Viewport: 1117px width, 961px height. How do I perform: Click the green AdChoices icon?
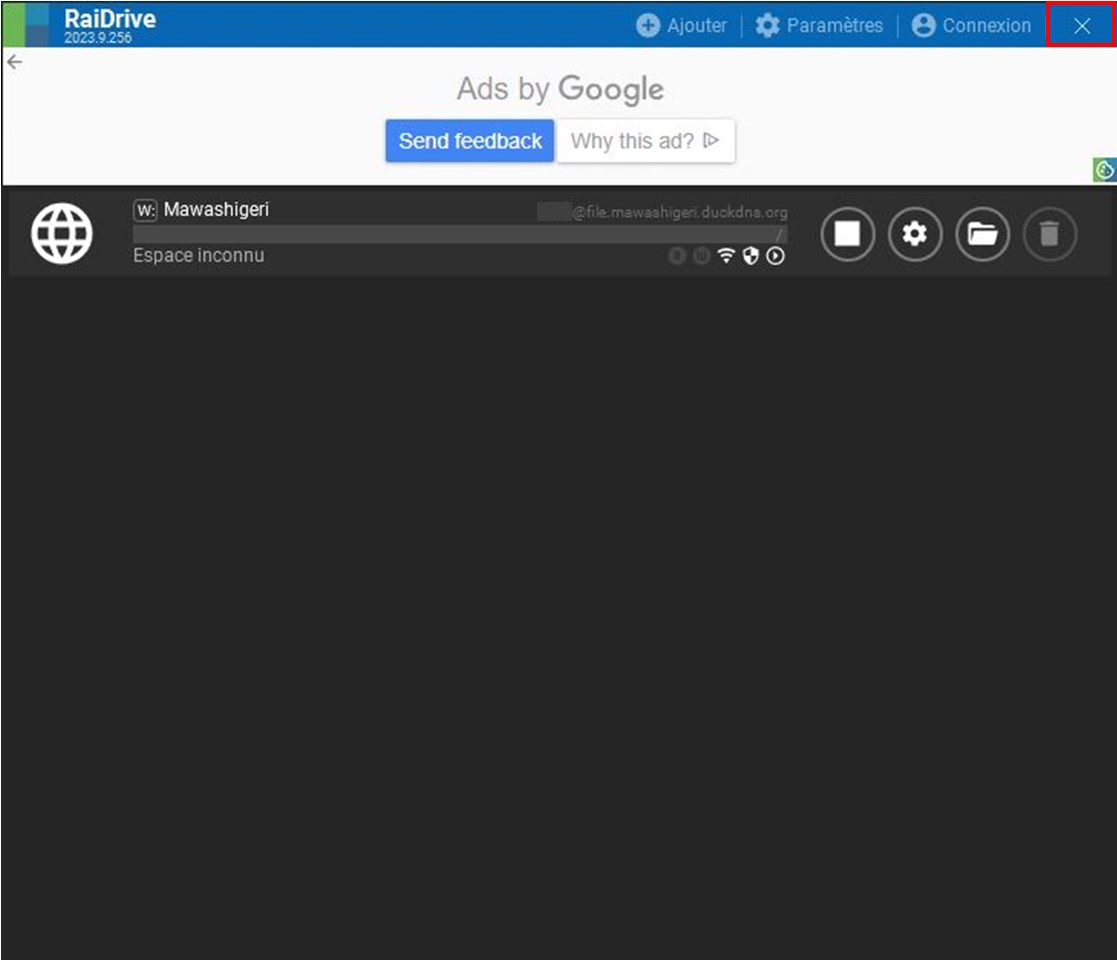tap(1104, 170)
